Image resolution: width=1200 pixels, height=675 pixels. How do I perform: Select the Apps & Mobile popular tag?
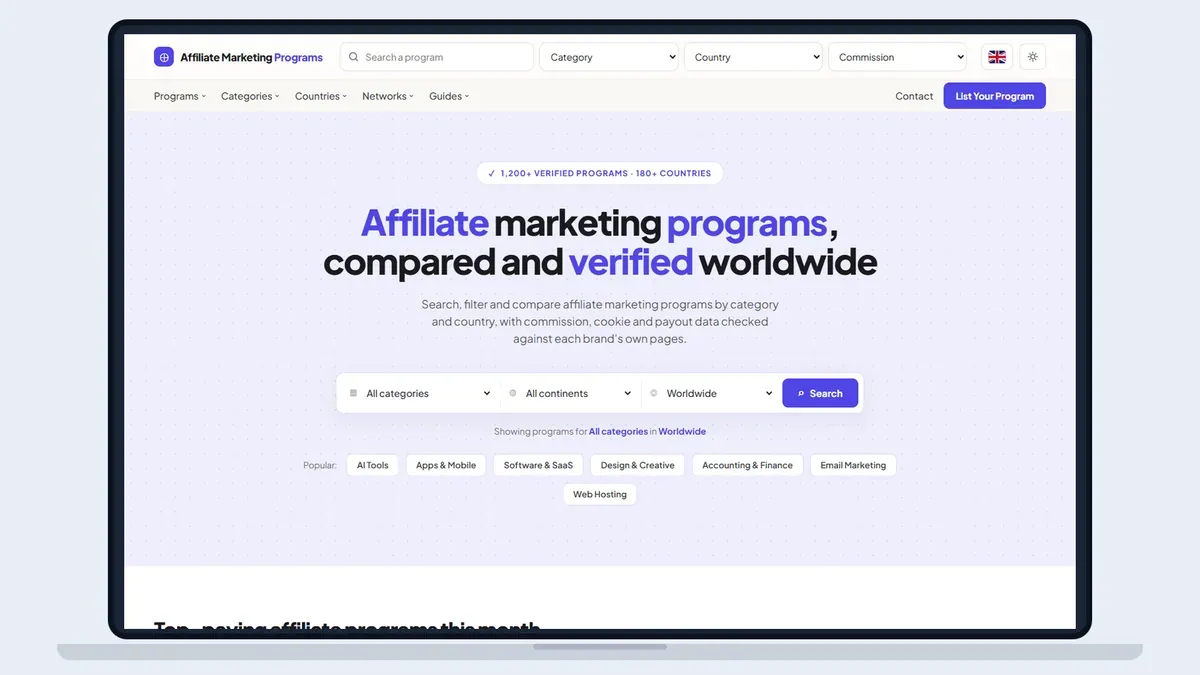[x=446, y=465]
